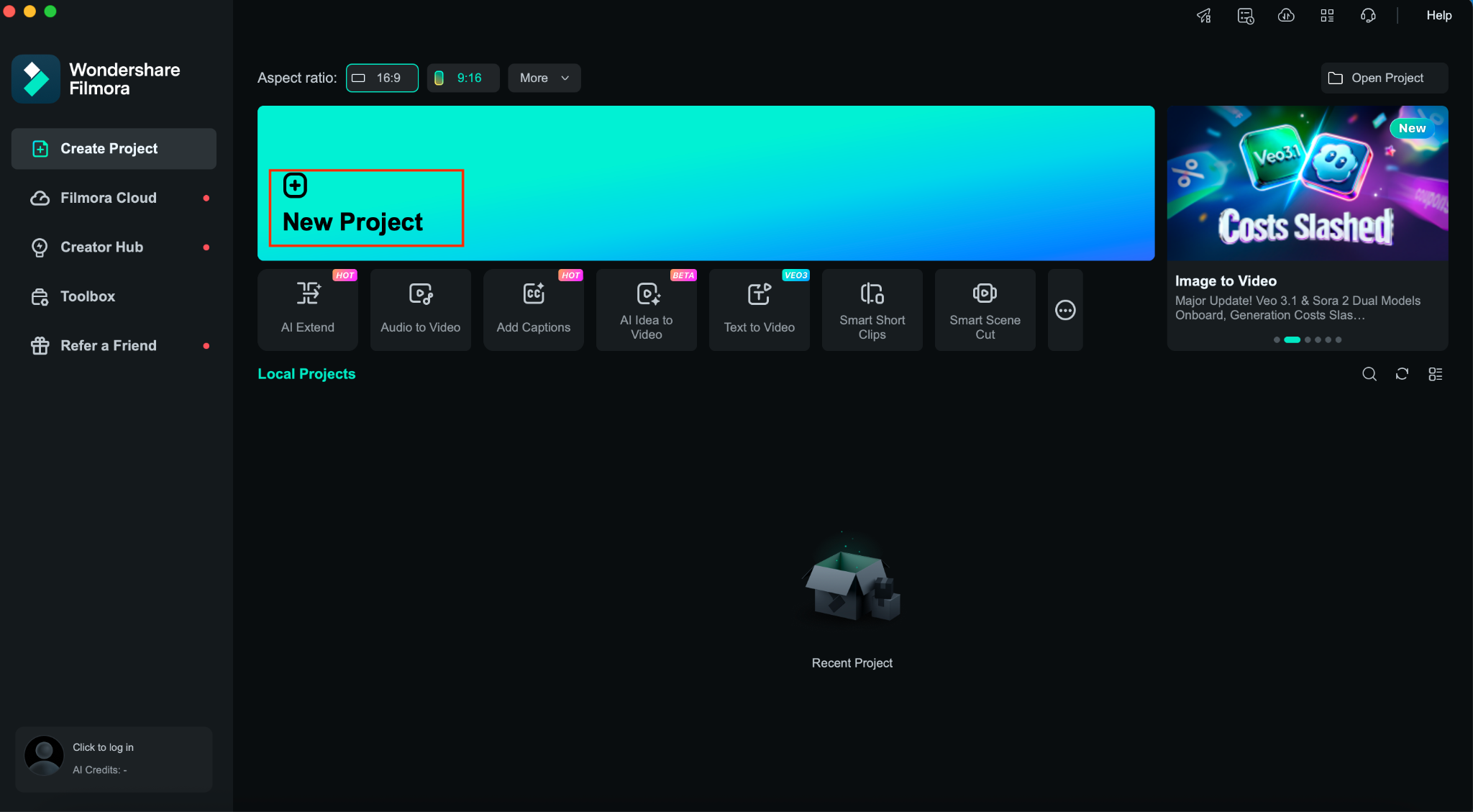Open the apps grid icon
The height and width of the screenshot is (812, 1473).
(x=1328, y=16)
